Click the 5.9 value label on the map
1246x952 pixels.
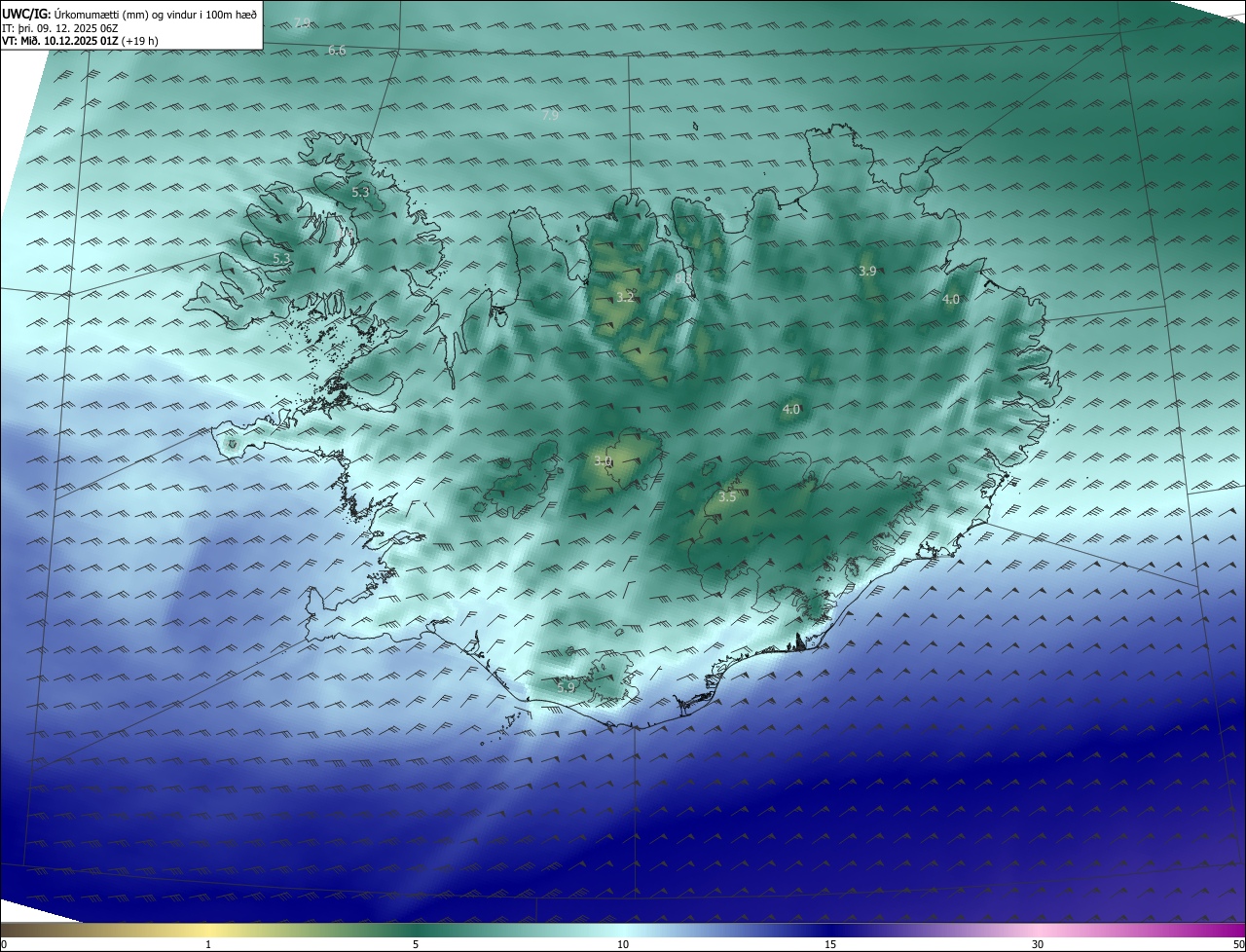(566, 687)
